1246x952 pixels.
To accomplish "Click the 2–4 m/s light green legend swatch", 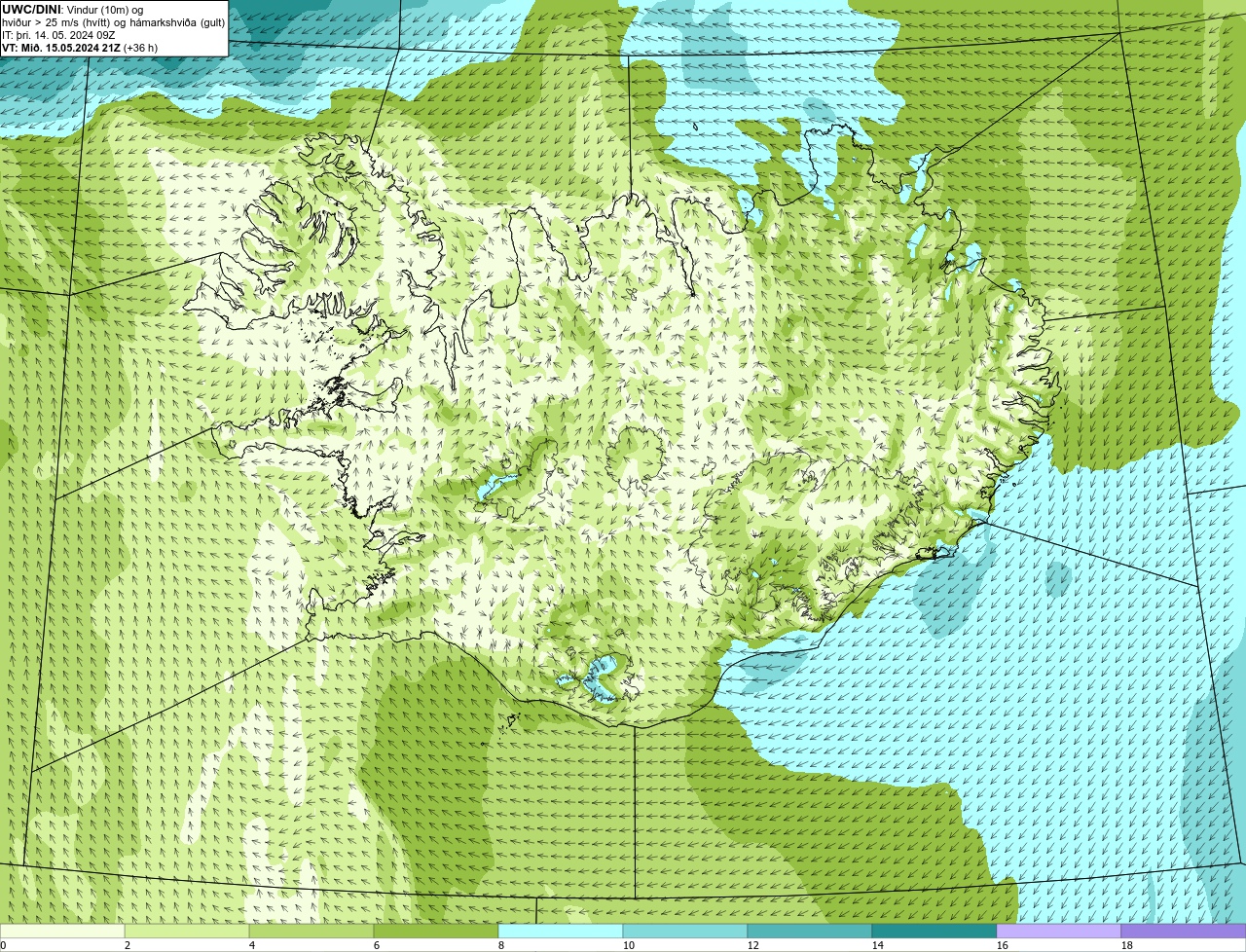I will pos(187,931).
